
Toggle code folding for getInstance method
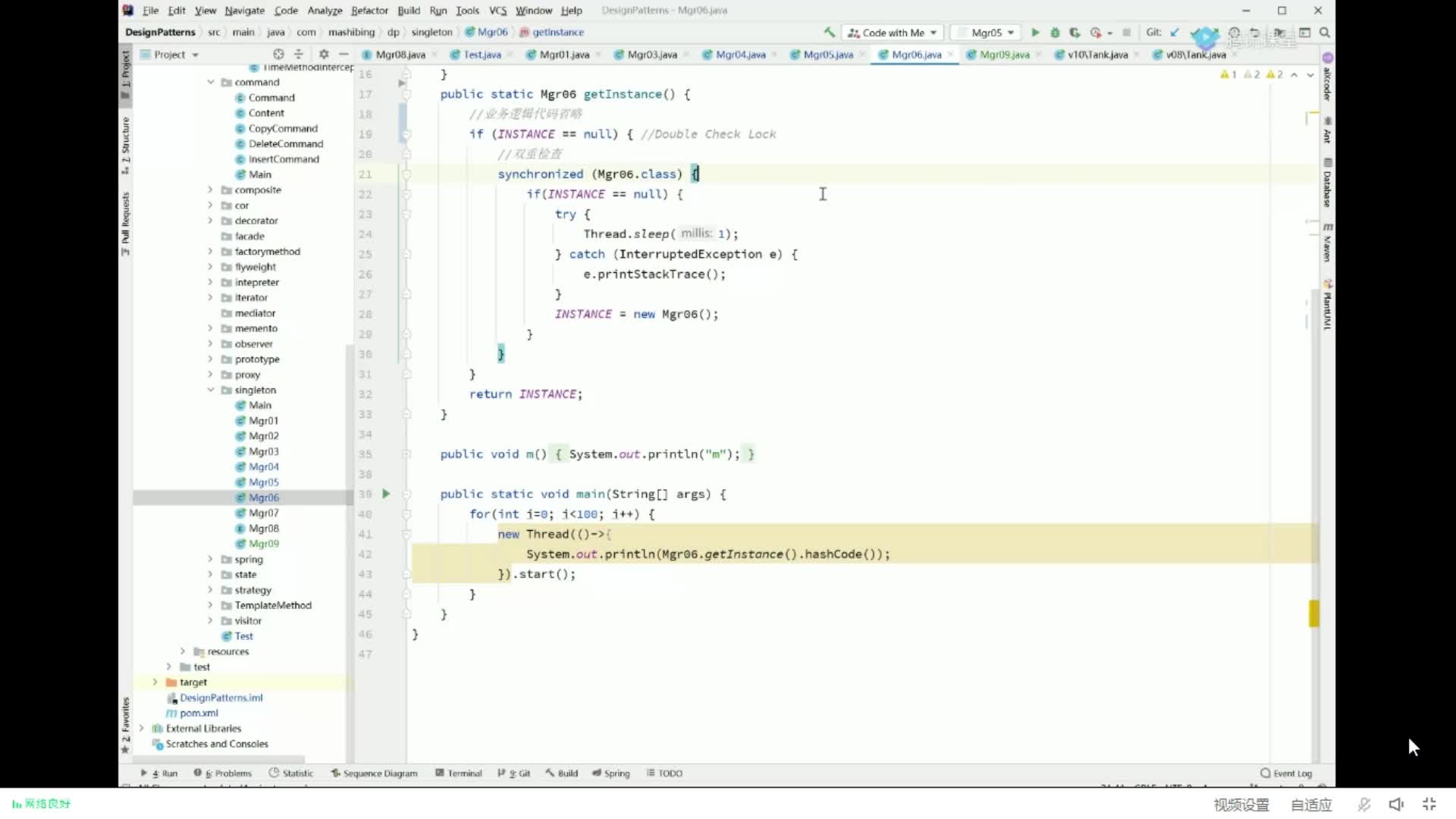pyautogui.click(x=406, y=94)
